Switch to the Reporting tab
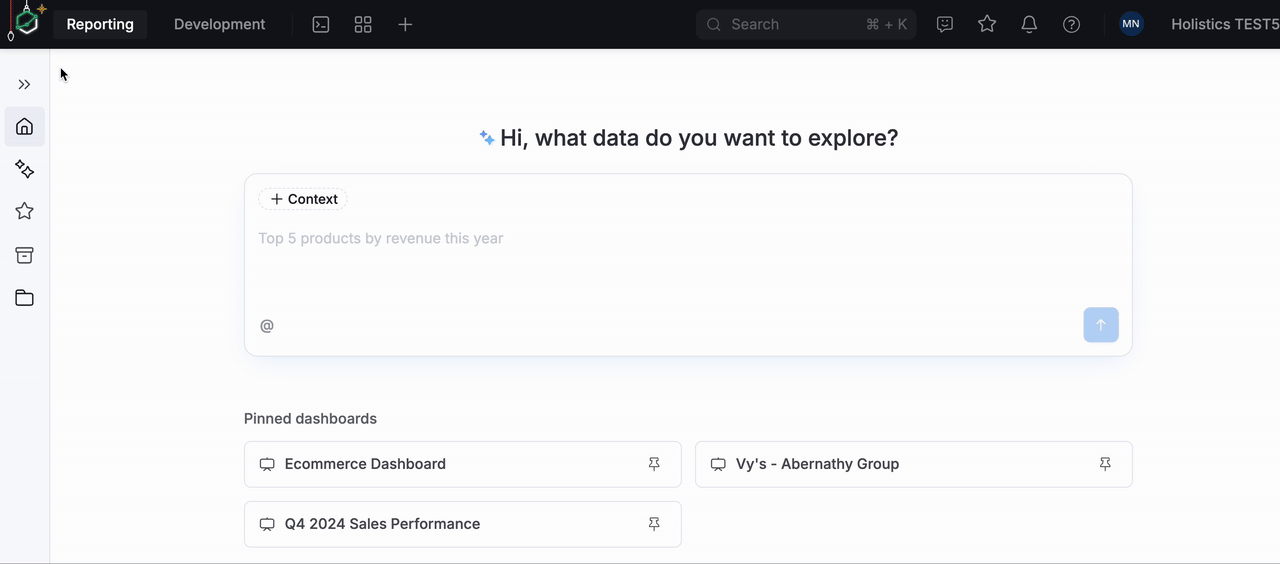 point(100,24)
